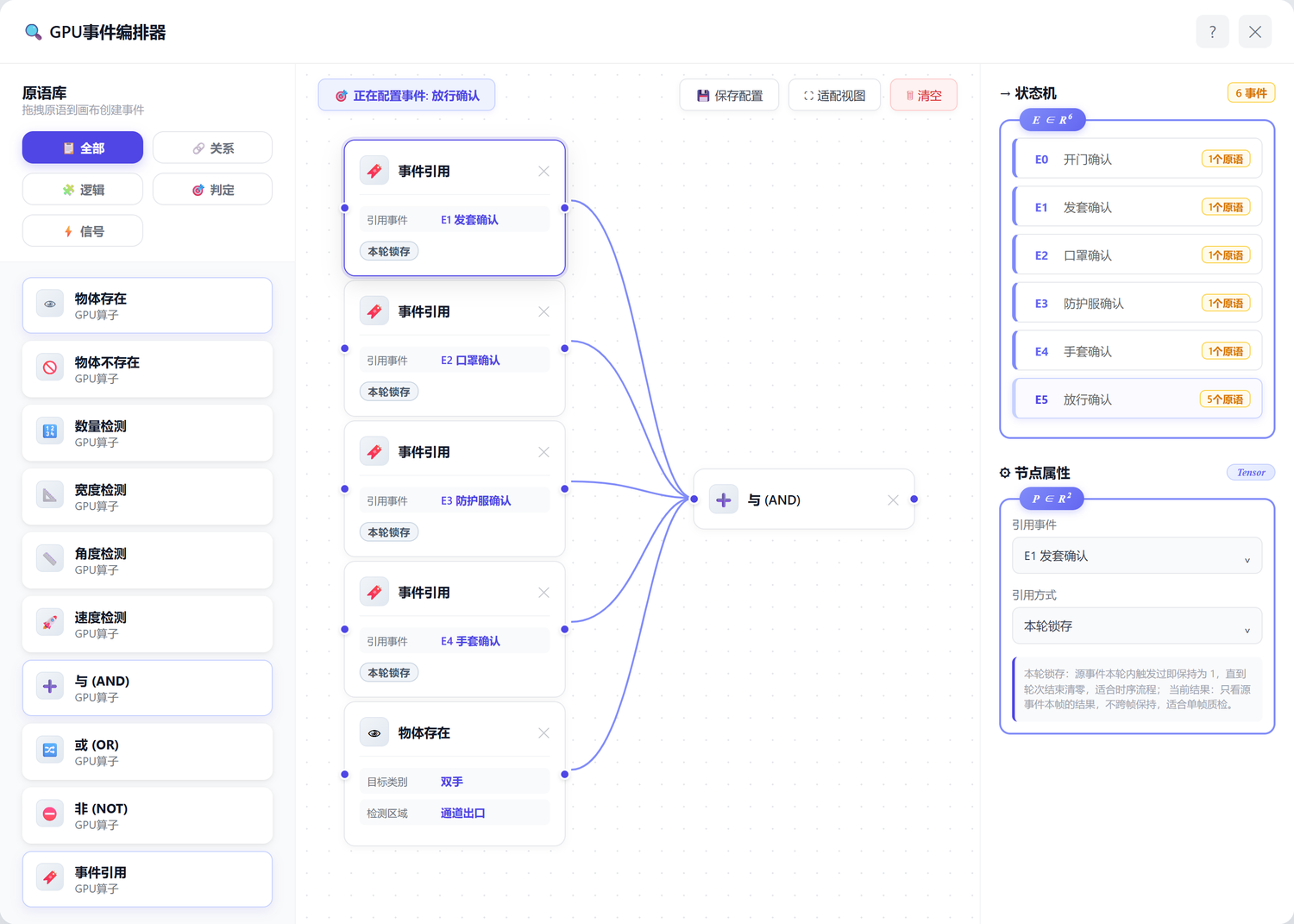The image size is (1294, 924).
Task: Select the 判定 filter tab
Action: pos(212,189)
